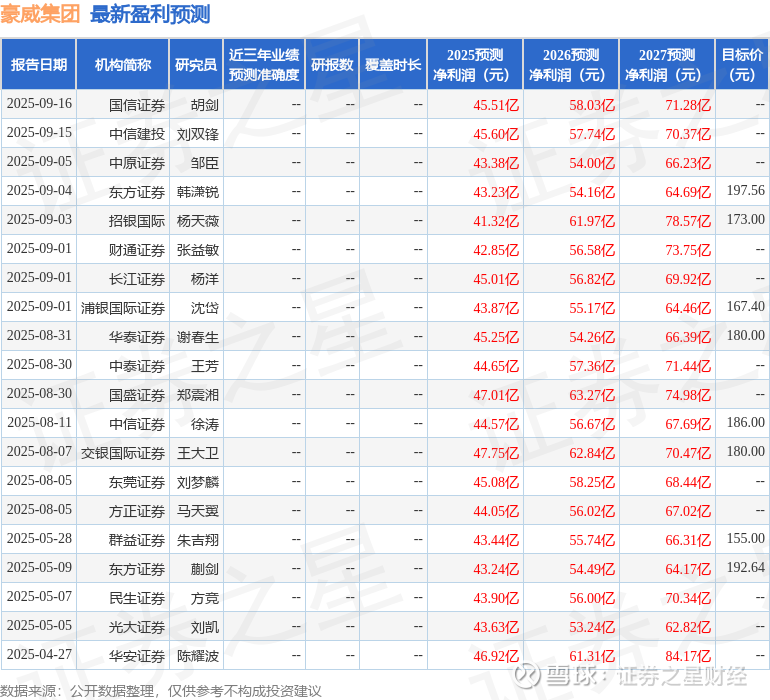Click the 71.44亿 forecast value

click(688, 366)
